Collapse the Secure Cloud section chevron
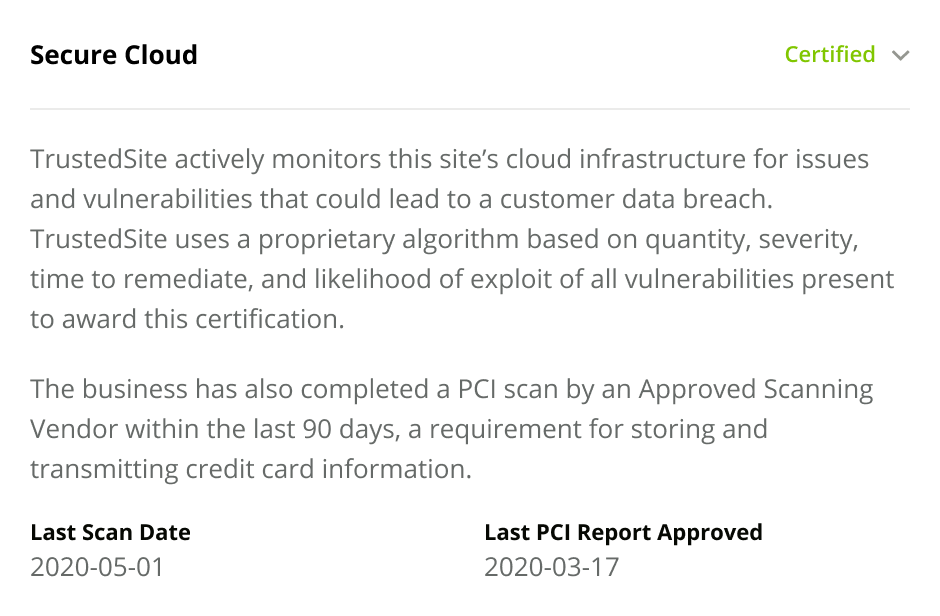This screenshot has width=940, height=616. pyautogui.click(x=900, y=56)
